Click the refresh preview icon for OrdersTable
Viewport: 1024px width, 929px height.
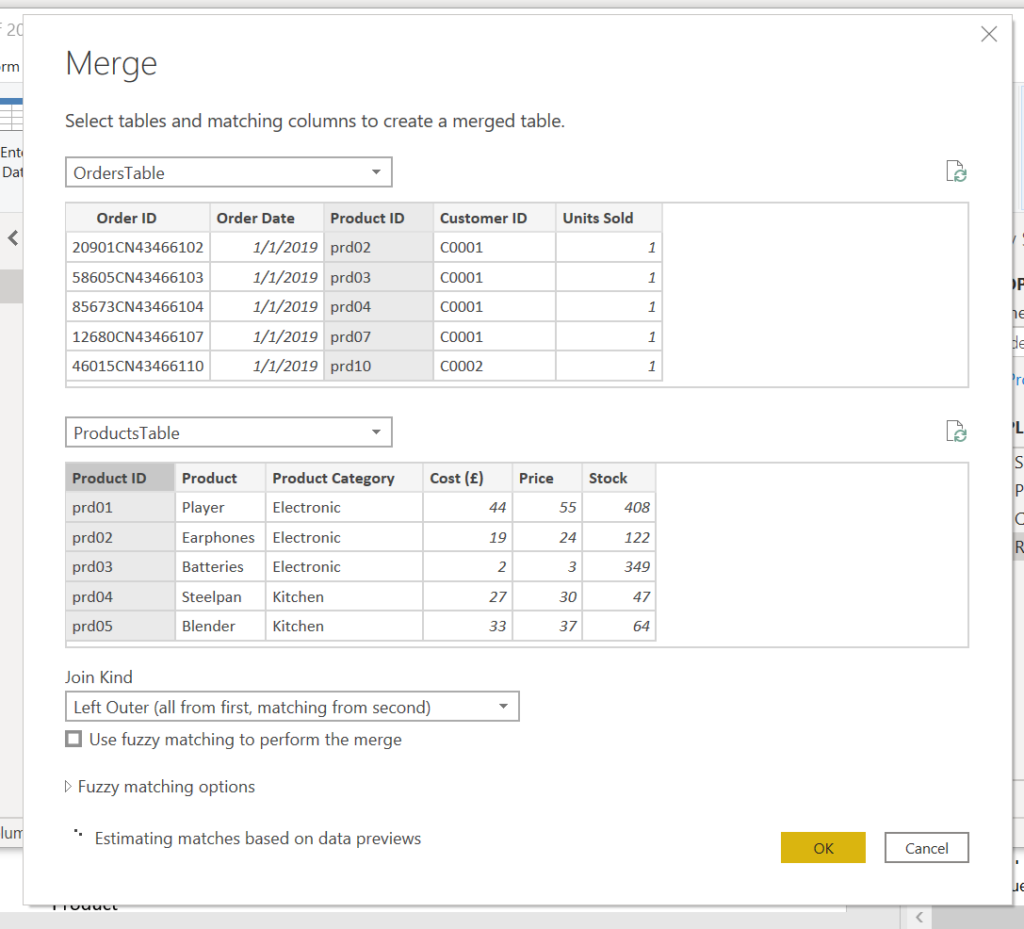coord(956,172)
